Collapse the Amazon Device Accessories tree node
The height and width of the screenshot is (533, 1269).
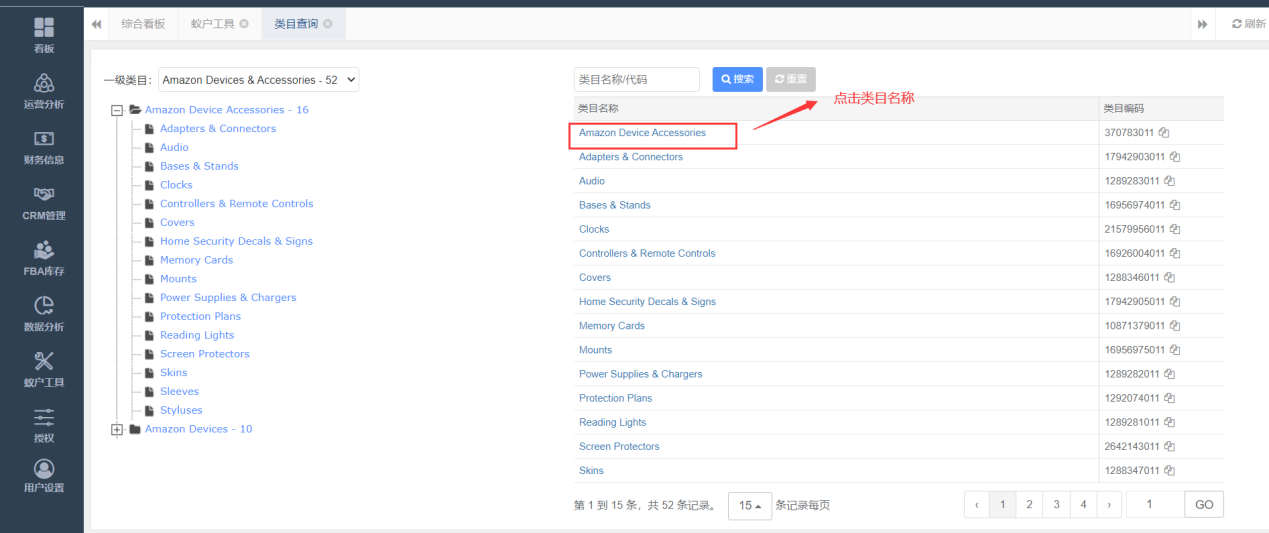click(117, 110)
